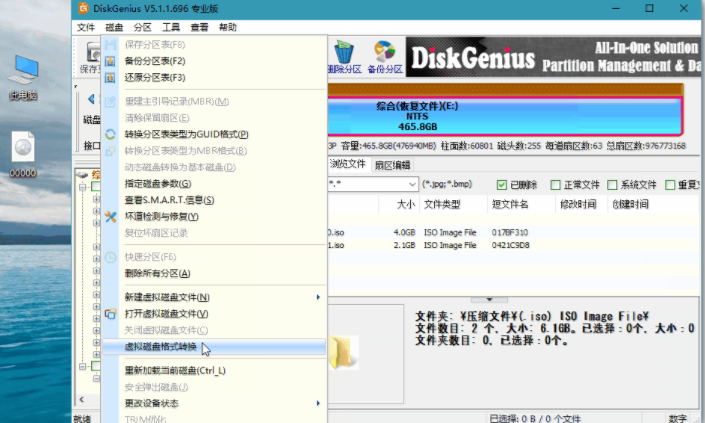Viewport: 705px width, 423px height.
Task: Choose 坏道检测与修复(Y) entry
Action: [214, 217]
